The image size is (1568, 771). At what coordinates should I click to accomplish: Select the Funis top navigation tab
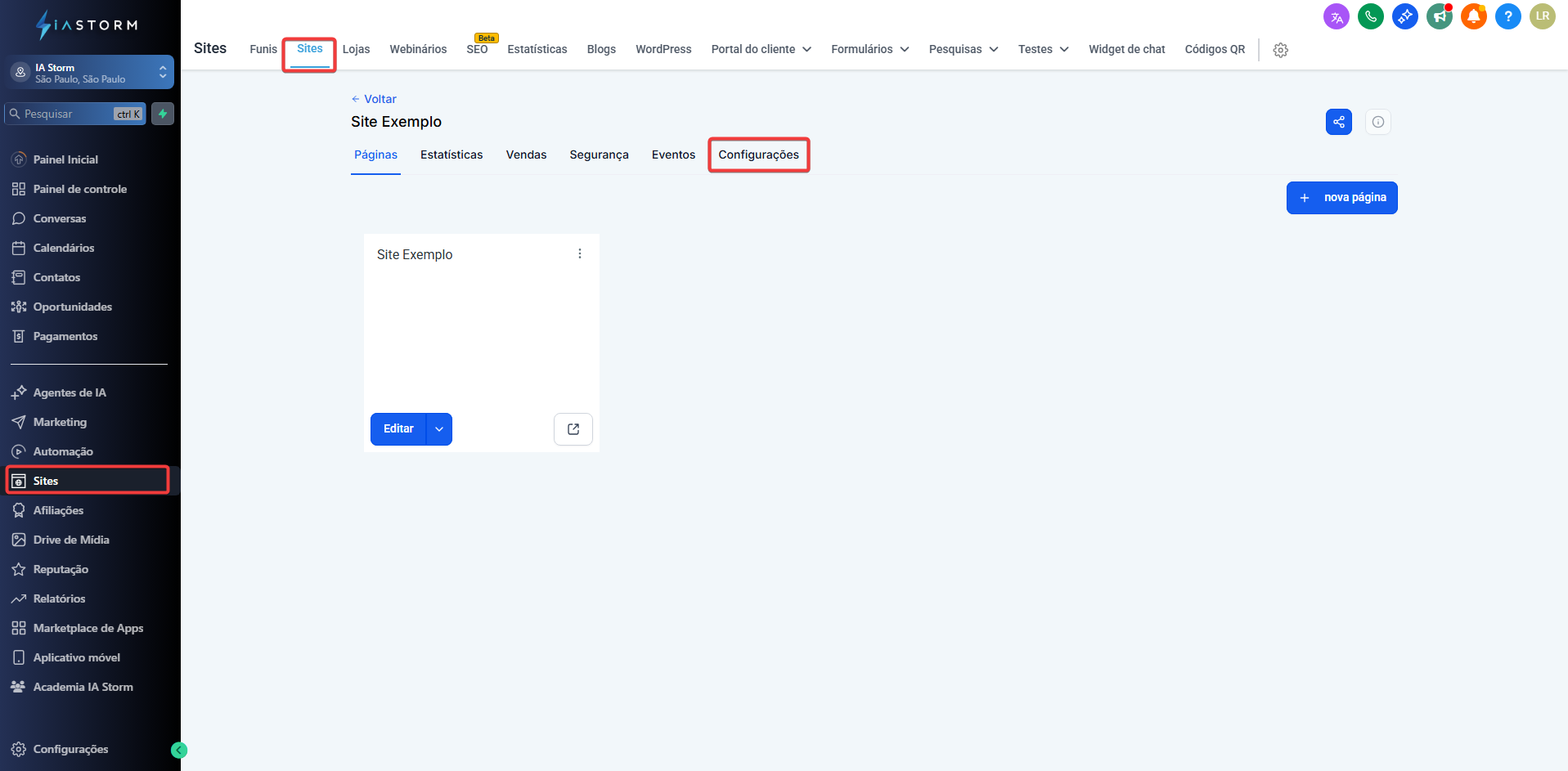click(x=263, y=50)
